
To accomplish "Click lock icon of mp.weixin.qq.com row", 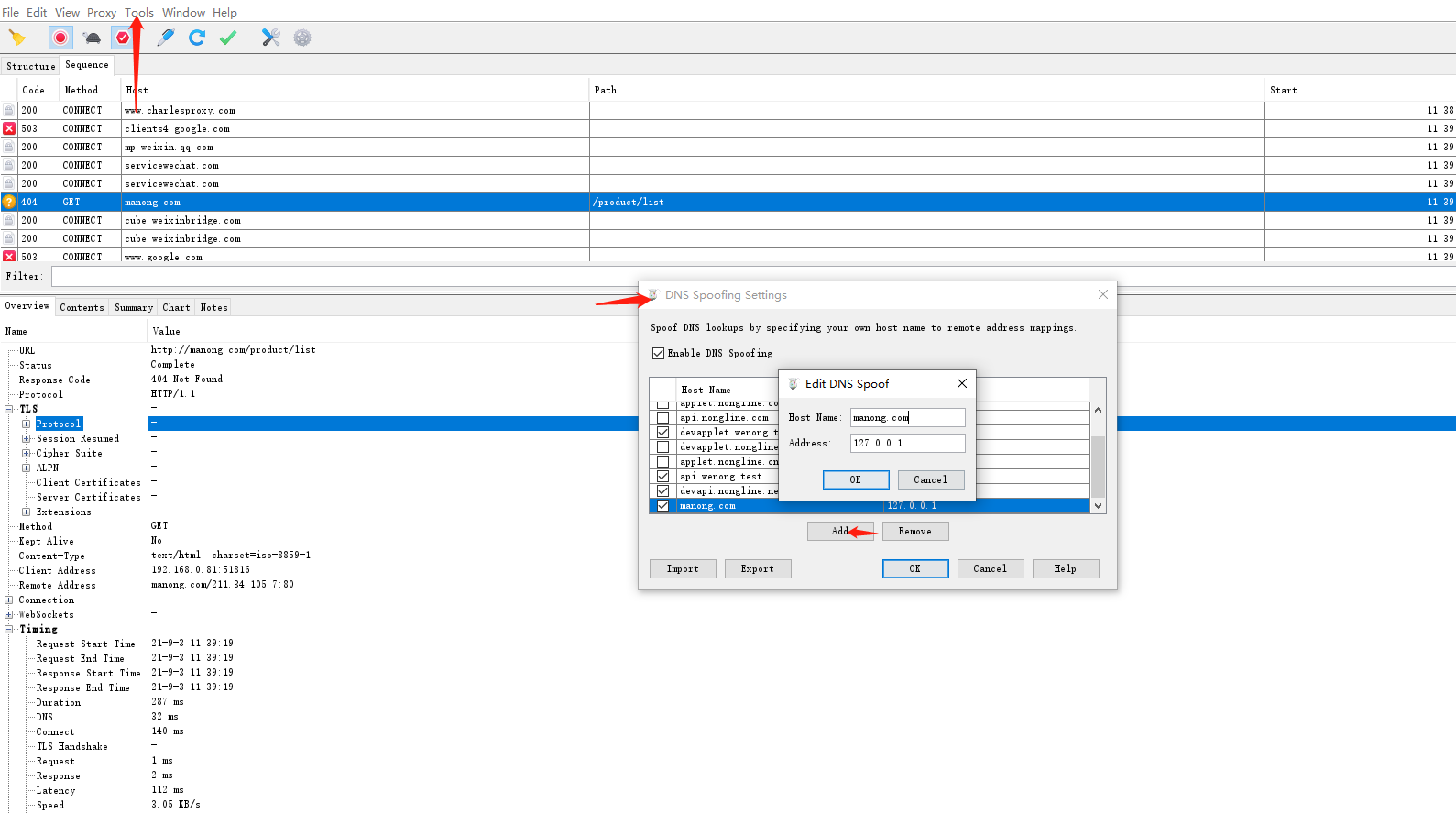I will pos(9,147).
